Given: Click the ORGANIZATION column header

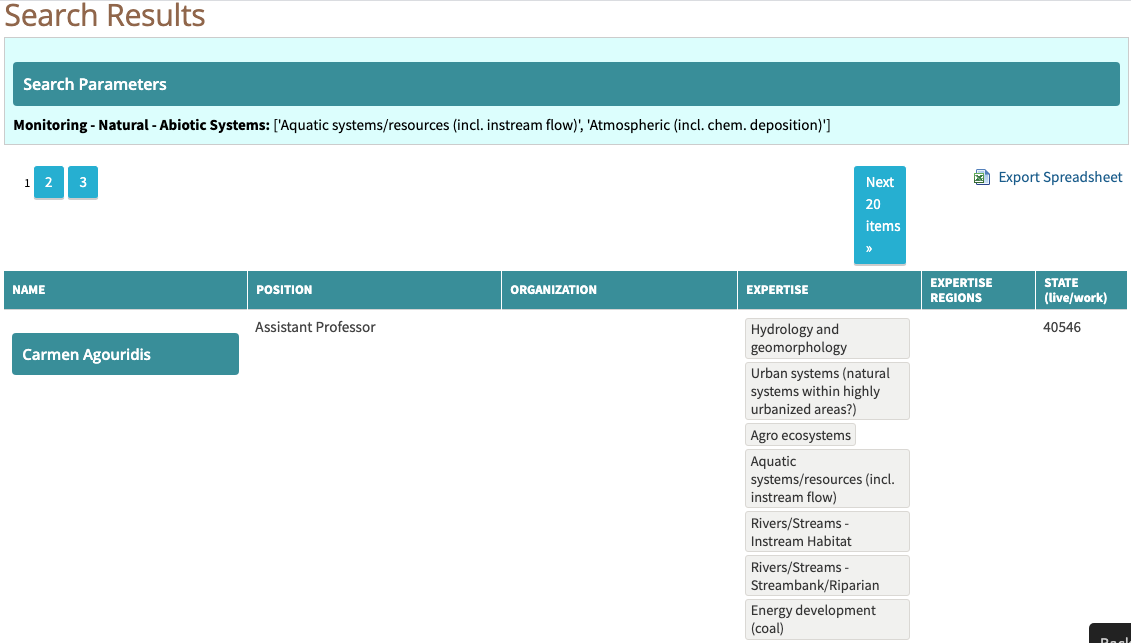Looking at the screenshot, I should coord(553,290).
